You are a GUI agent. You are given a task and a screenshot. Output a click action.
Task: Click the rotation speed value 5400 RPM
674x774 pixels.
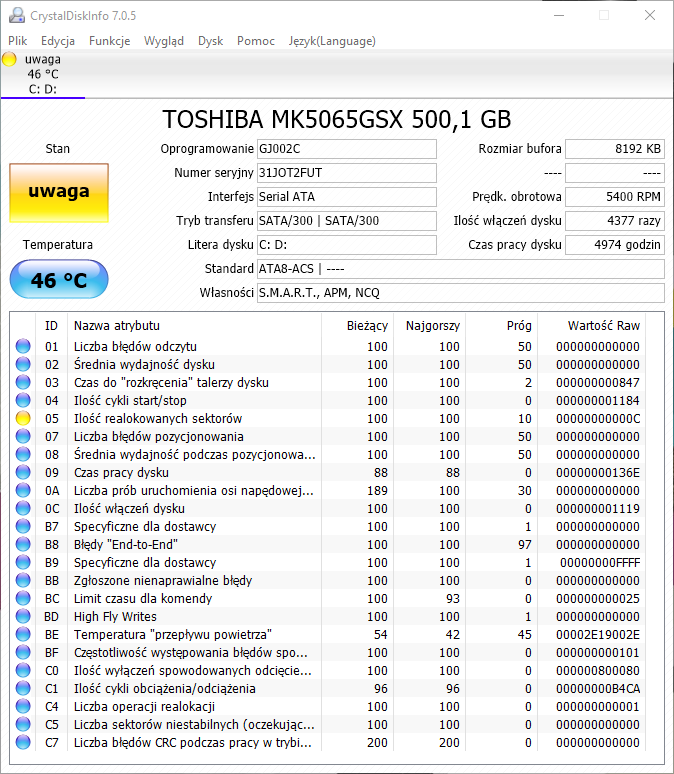click(x=615, y=197)
